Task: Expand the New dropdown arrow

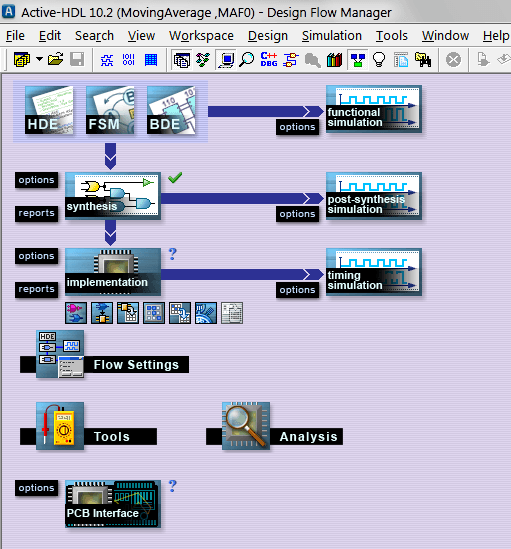Action: point(40,60)
